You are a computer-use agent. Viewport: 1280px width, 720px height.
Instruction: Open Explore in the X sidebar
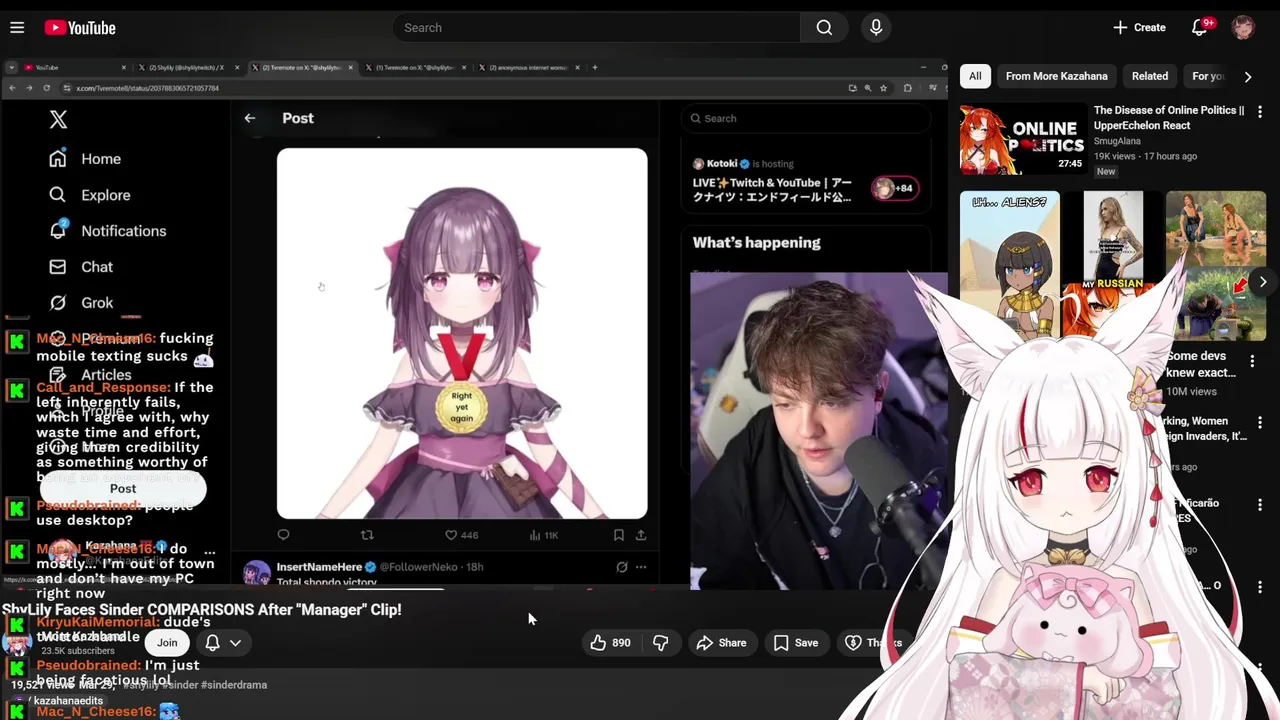[x=90, y=195]
